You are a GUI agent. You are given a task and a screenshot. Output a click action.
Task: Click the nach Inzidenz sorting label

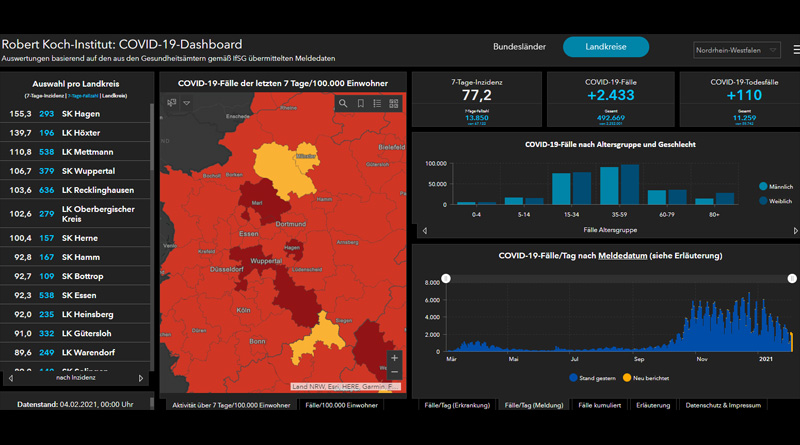(76, 378)
